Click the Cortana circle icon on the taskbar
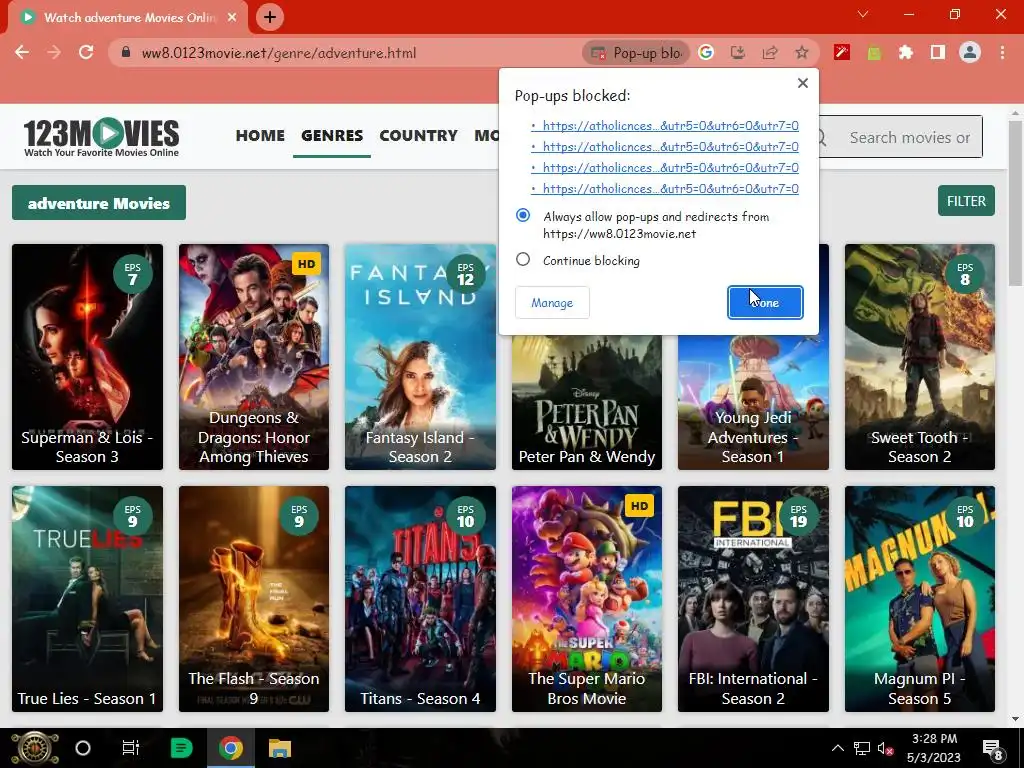This screenshot has width=1024, height=768. pyautogui.click(x=83, y=748)
